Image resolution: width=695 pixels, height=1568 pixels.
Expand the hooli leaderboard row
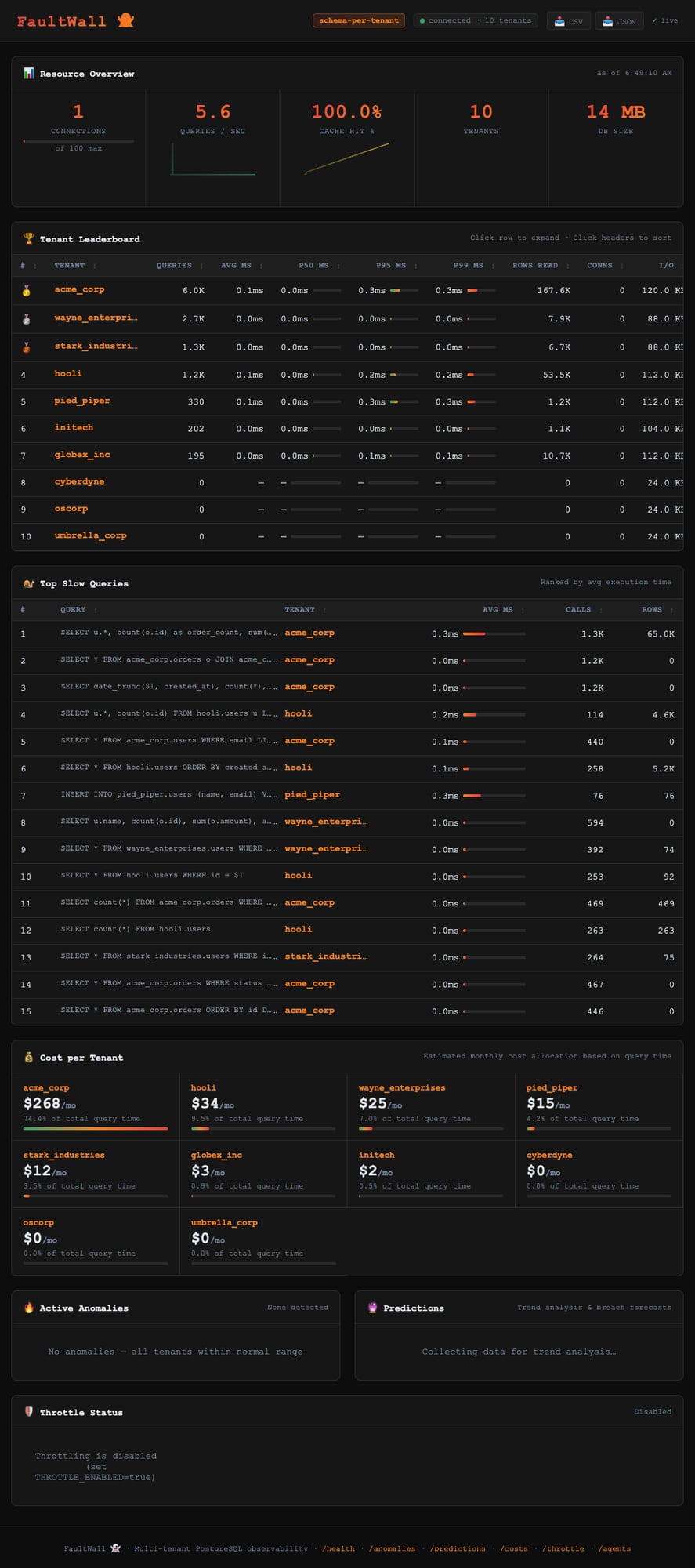347,375
